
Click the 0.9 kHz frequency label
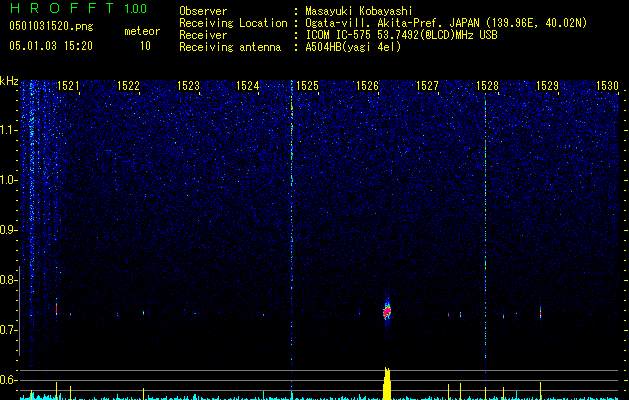coord(8,230)
